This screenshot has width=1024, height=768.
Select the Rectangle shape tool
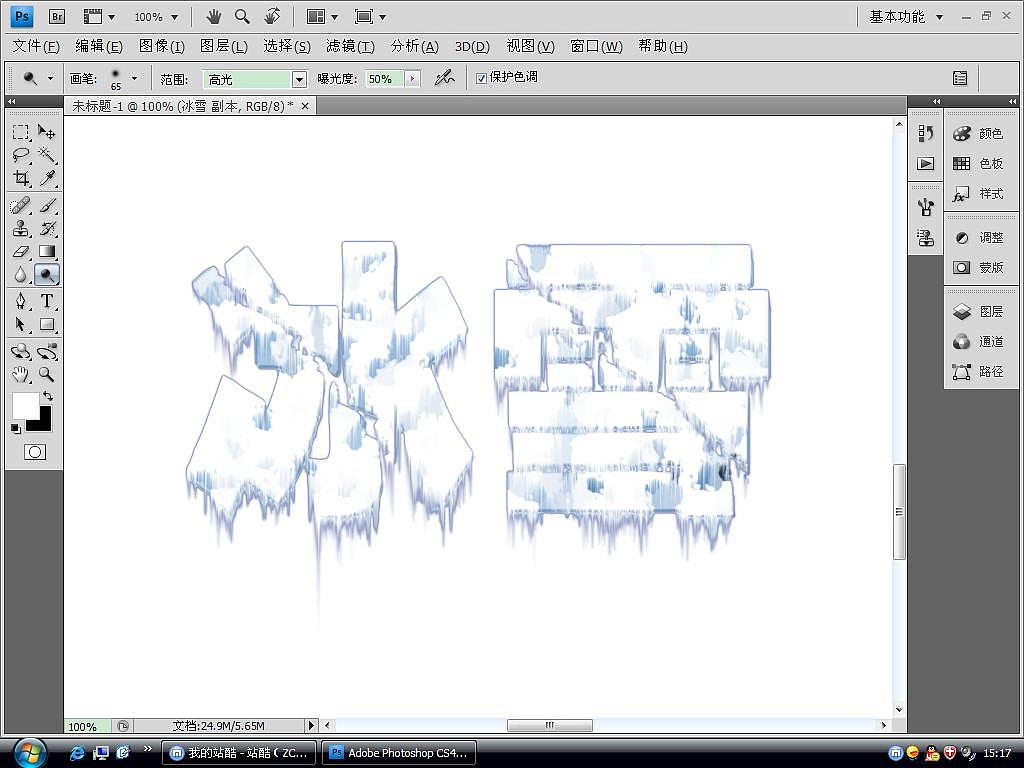point(46,324)
